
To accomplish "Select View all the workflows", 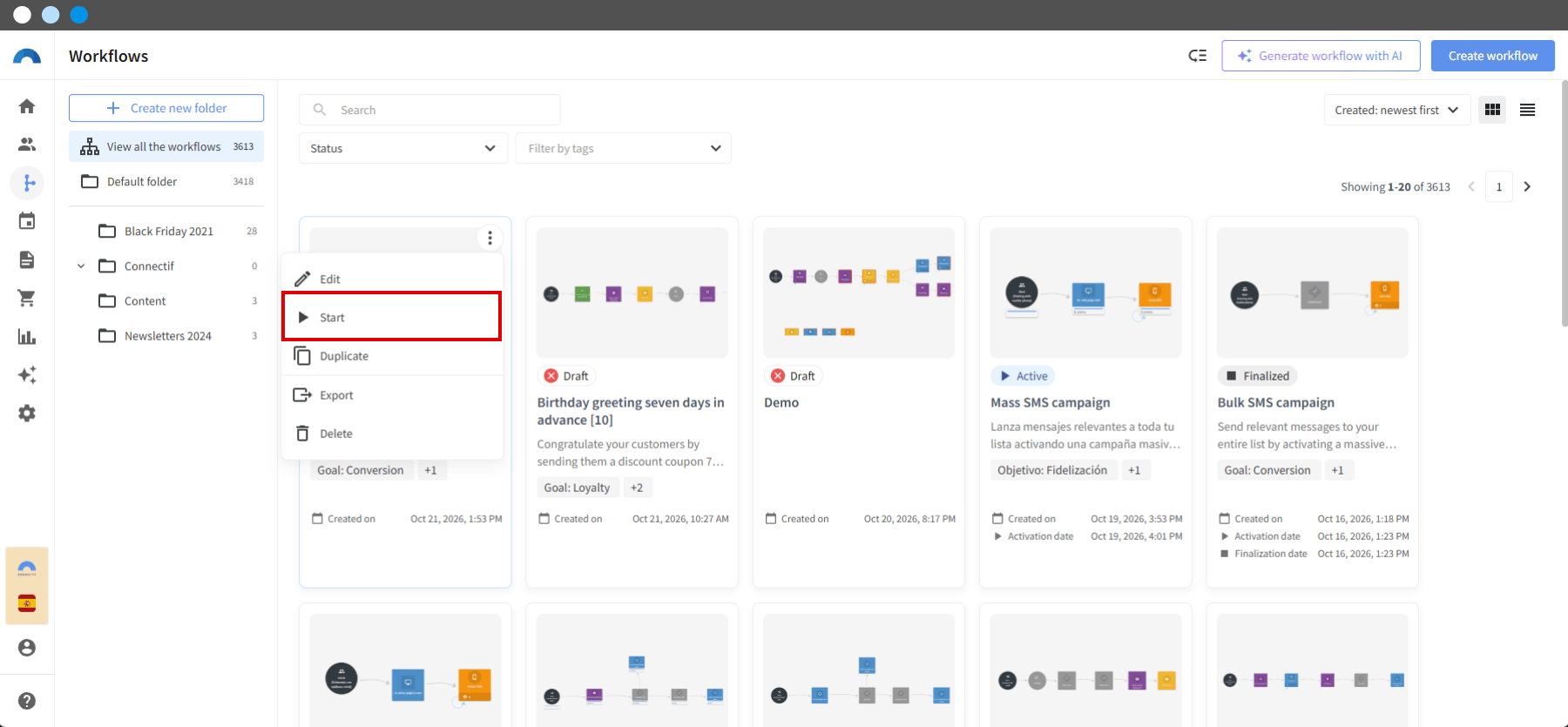I will pyautogui.click(x=166, y=146).
